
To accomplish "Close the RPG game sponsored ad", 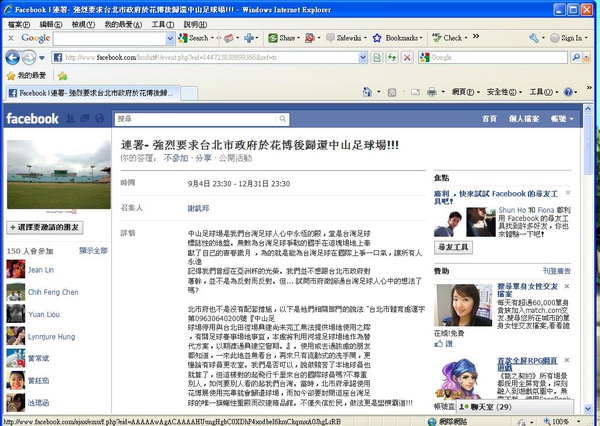I will [x=567, y=360].
